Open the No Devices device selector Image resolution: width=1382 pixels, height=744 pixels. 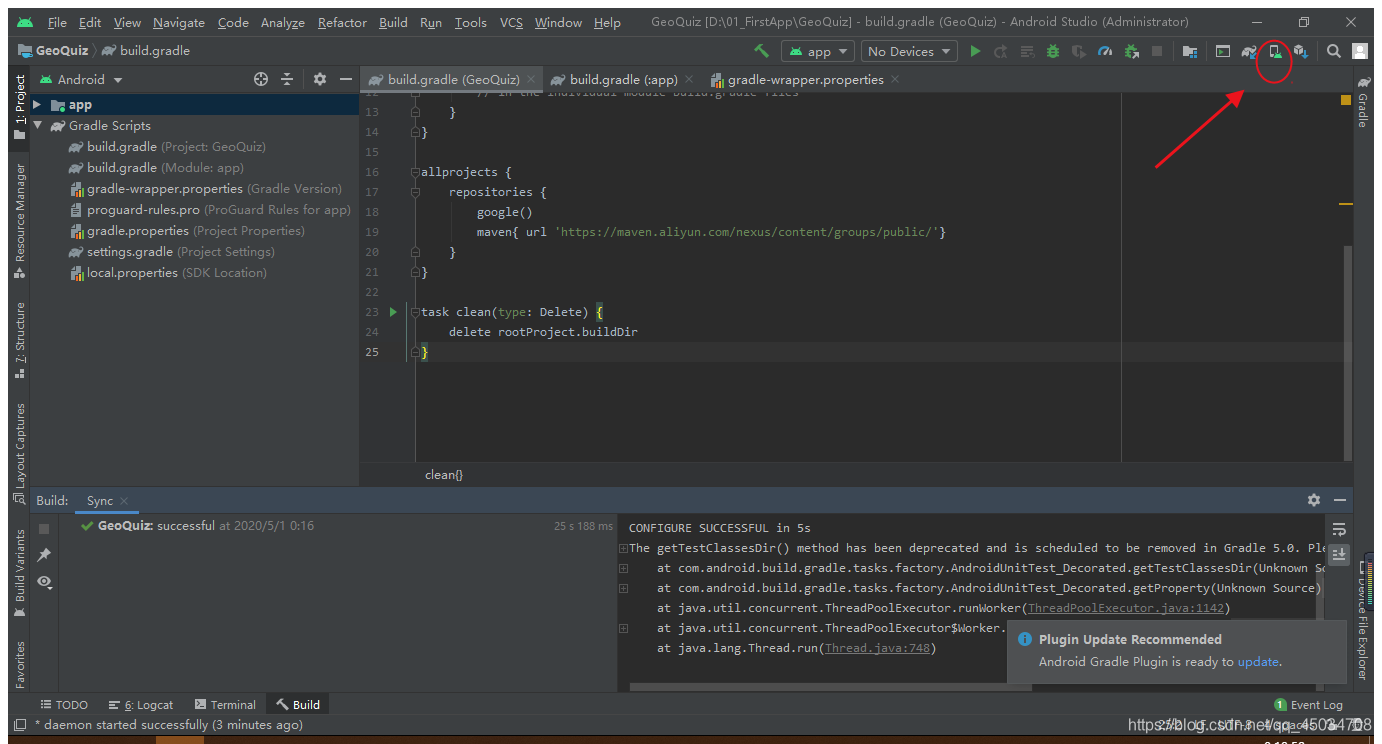pos(908,51)
